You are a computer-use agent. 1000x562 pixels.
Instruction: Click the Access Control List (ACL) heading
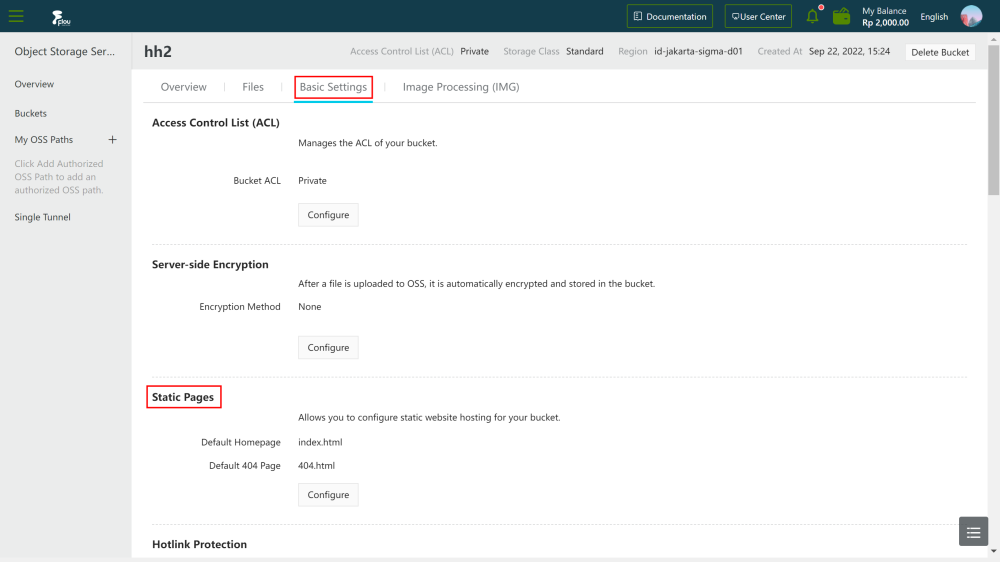click(x=216, y=122)
